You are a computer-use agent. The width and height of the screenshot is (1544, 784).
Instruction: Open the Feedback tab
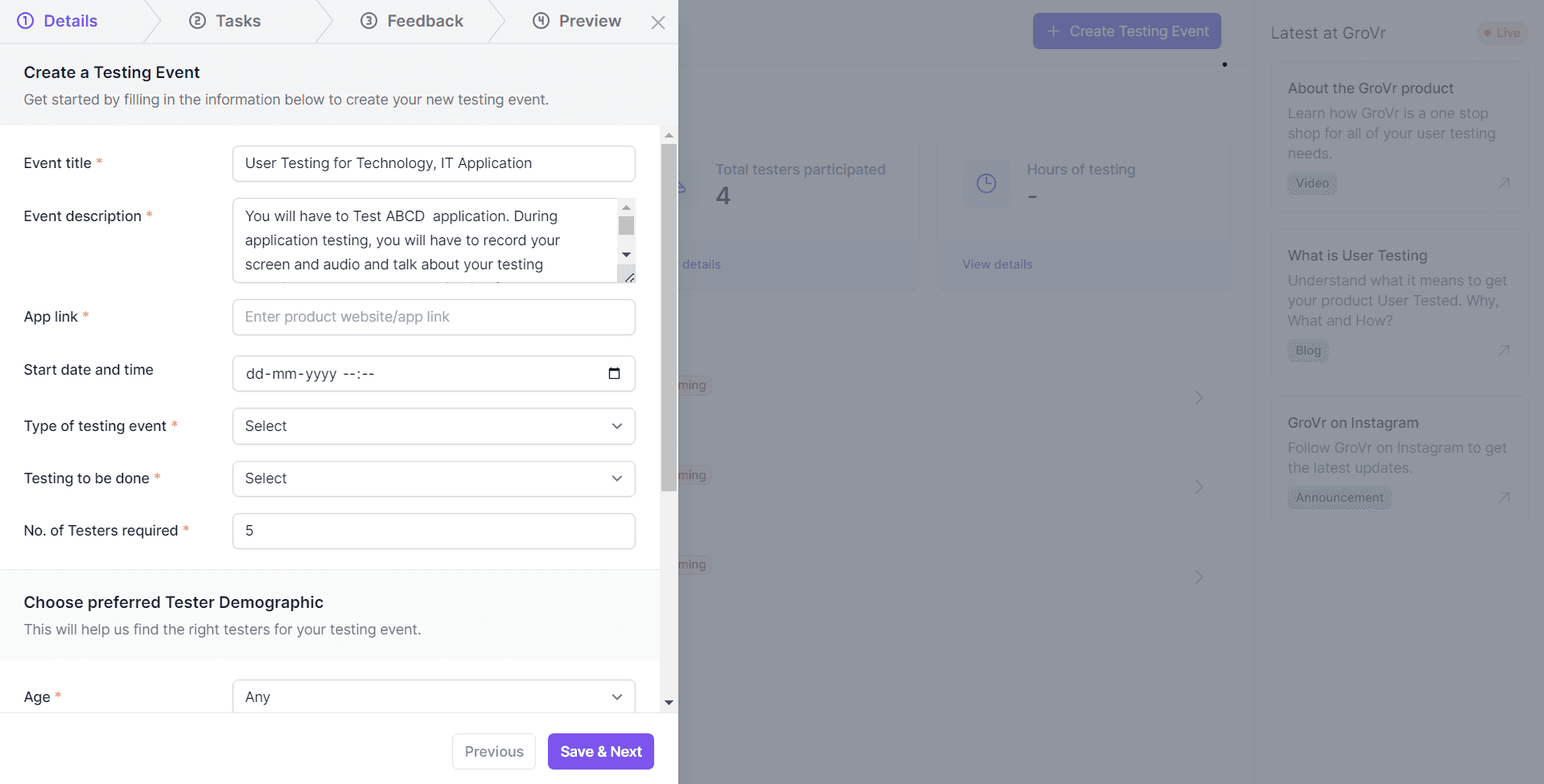411,20
